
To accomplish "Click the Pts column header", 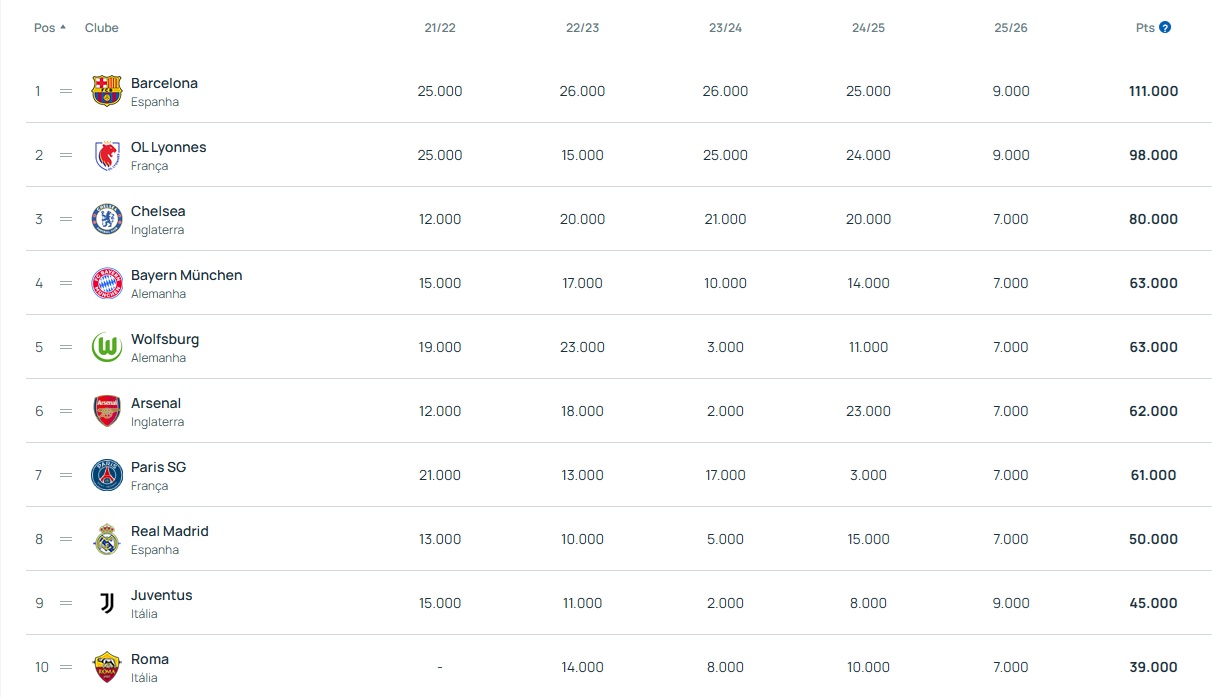I will pos(1145,28).
